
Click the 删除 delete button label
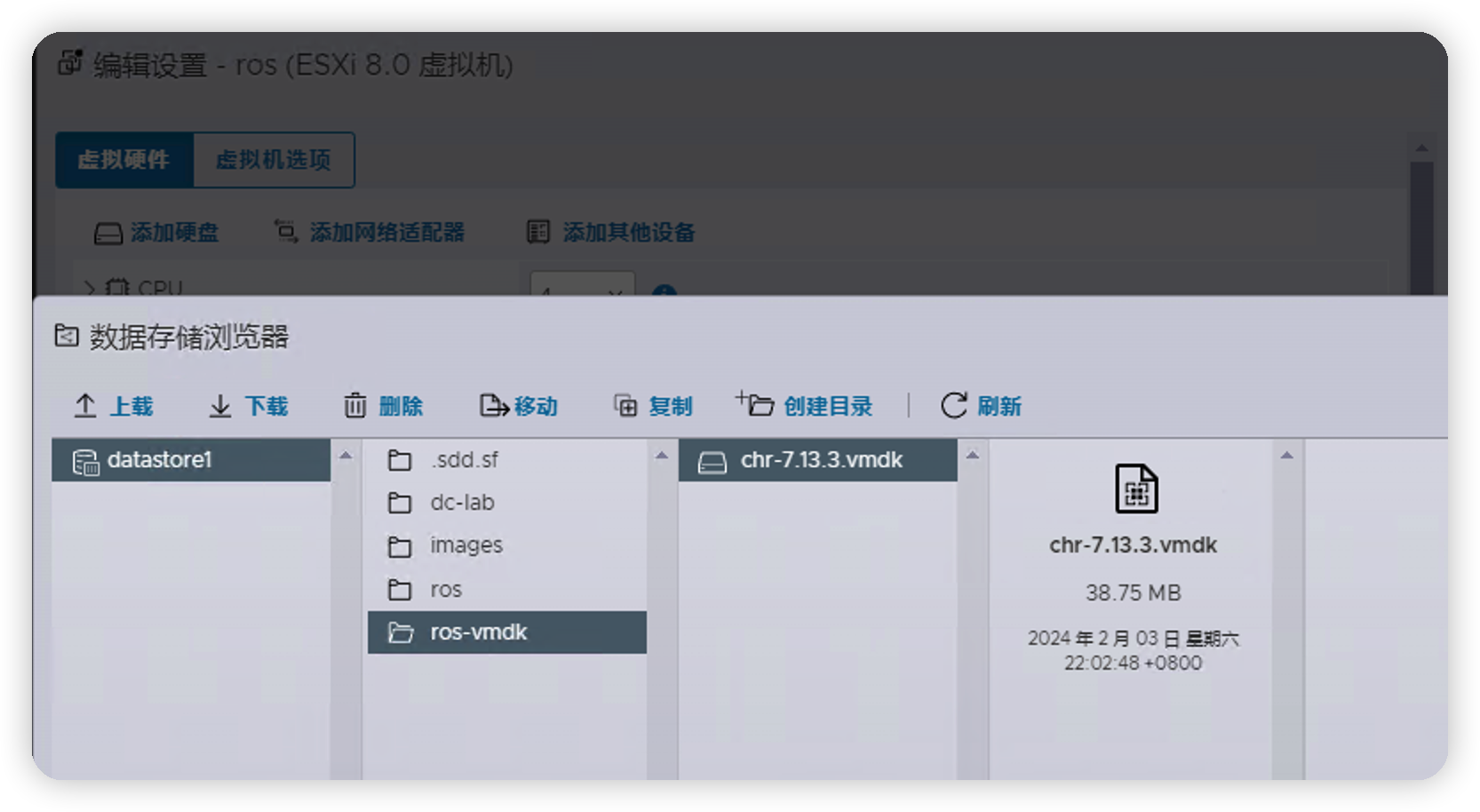401,406
